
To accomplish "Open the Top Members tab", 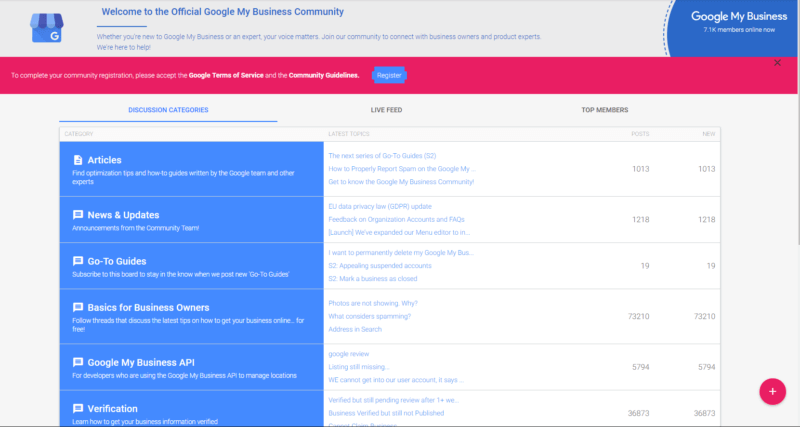I will (605, 110).
